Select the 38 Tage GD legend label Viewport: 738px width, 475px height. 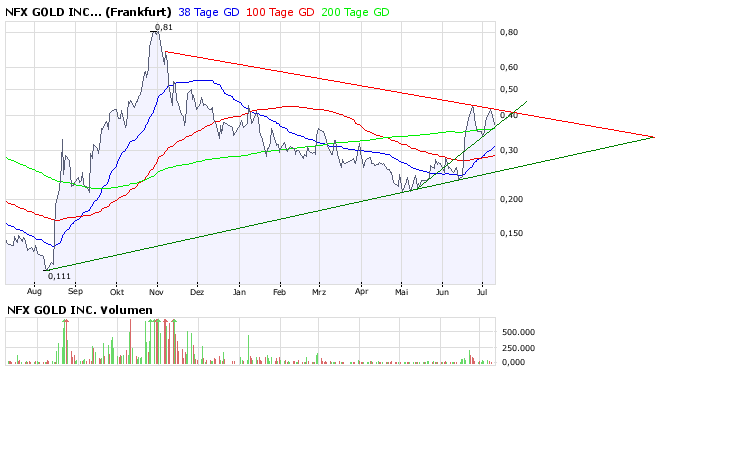tap(209, 12)
